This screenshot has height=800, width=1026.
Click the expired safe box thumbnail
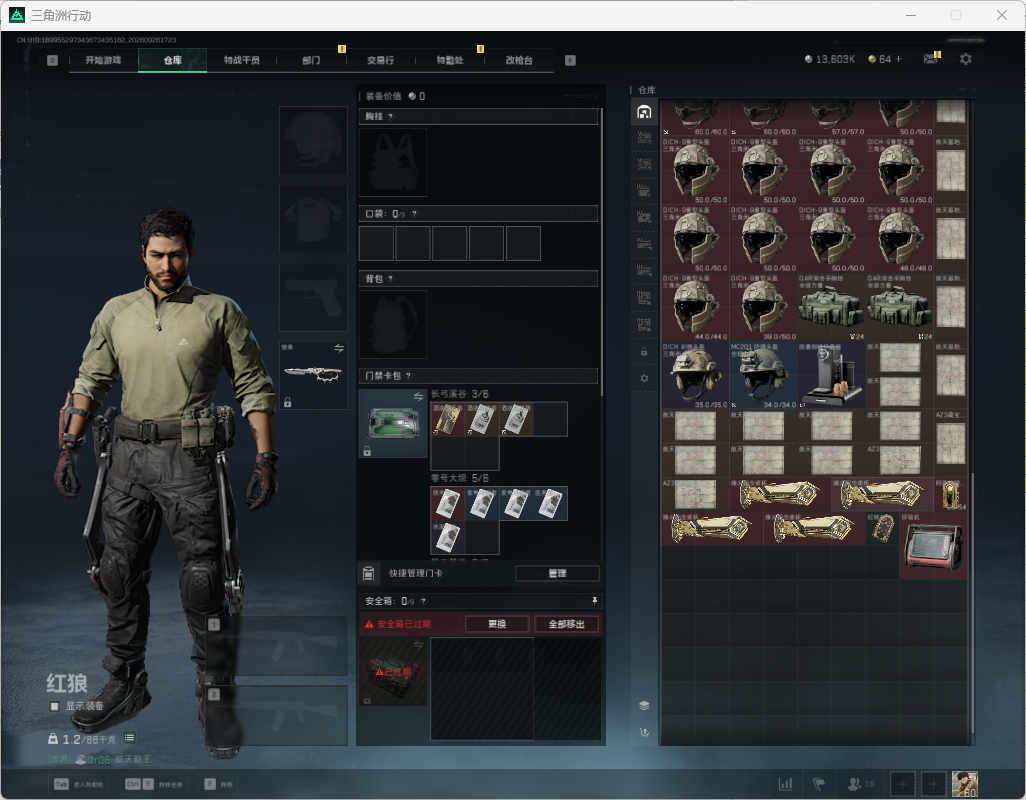[x=393, y=672]
